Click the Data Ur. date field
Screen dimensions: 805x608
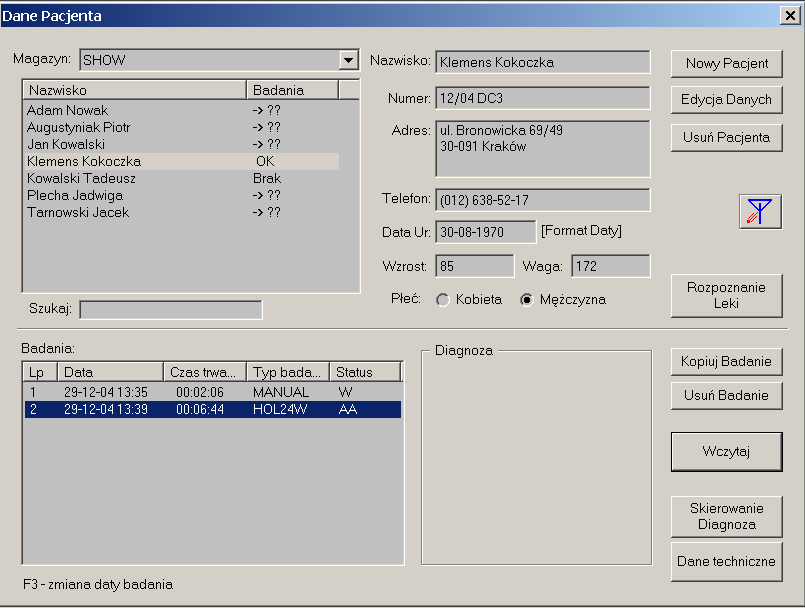(486, 232)
